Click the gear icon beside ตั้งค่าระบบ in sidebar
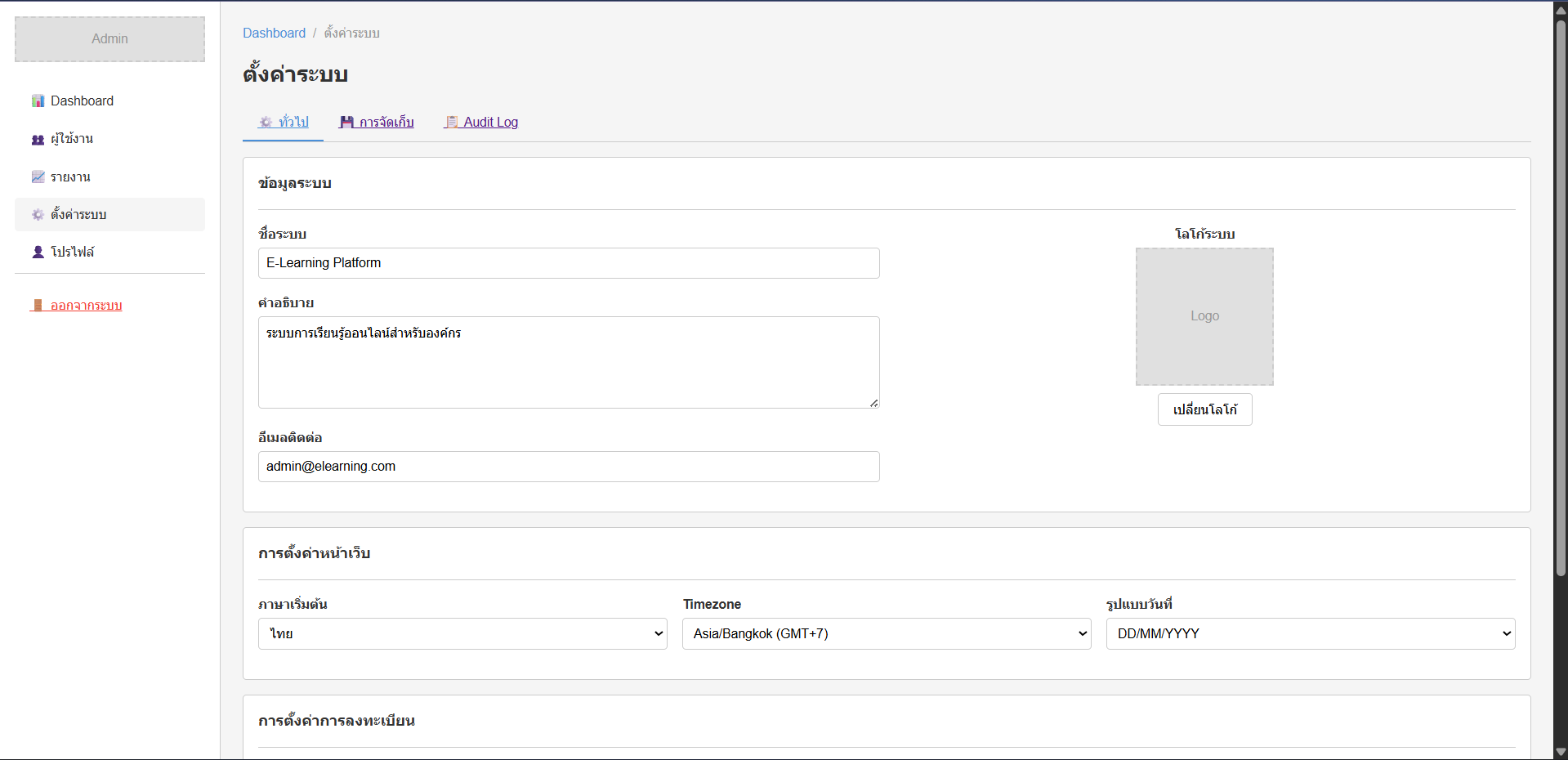 (x=38, y=214)
